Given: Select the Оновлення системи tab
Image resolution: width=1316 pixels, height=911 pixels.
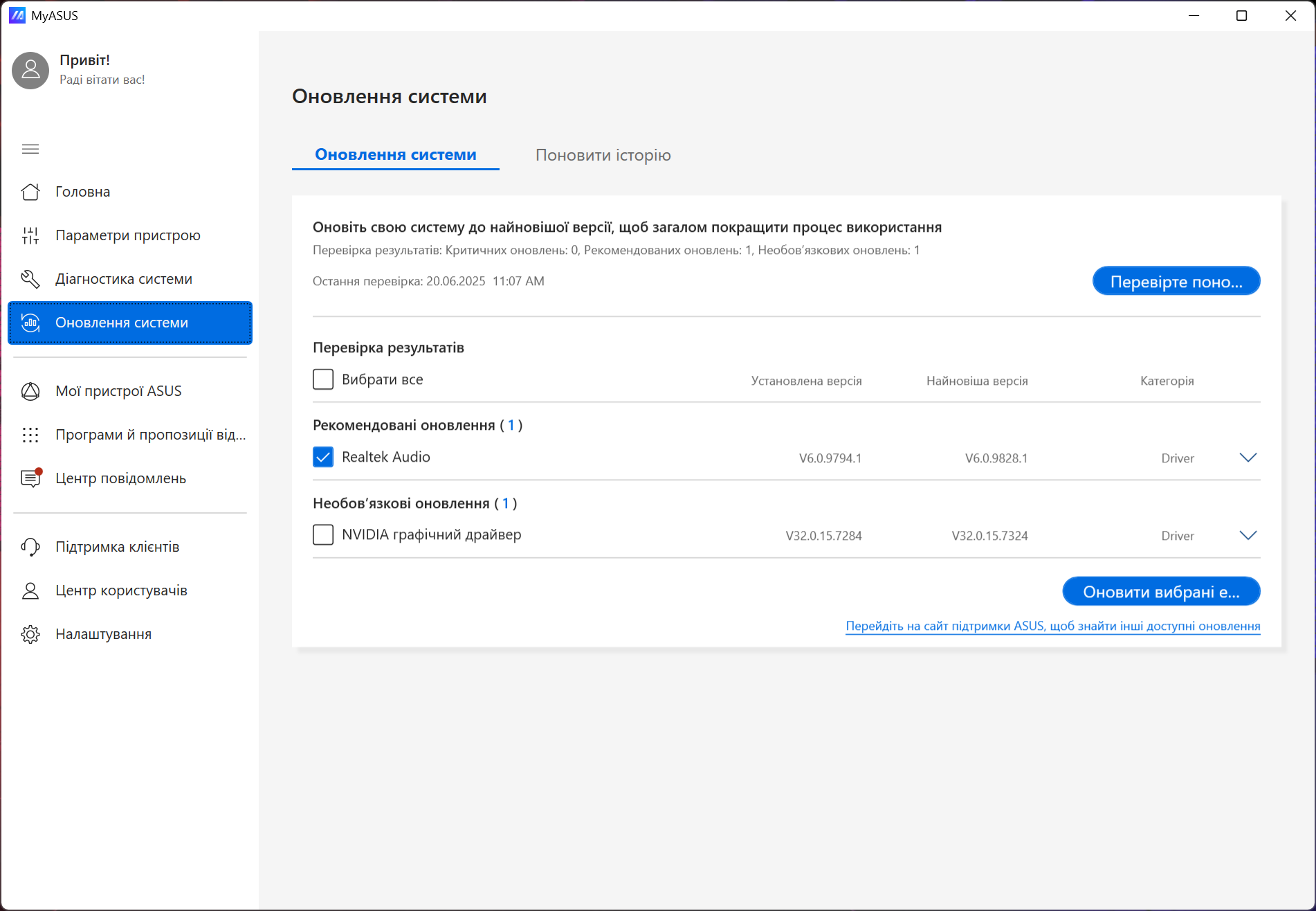Looking at the screenshot, I should coord(395,154).
